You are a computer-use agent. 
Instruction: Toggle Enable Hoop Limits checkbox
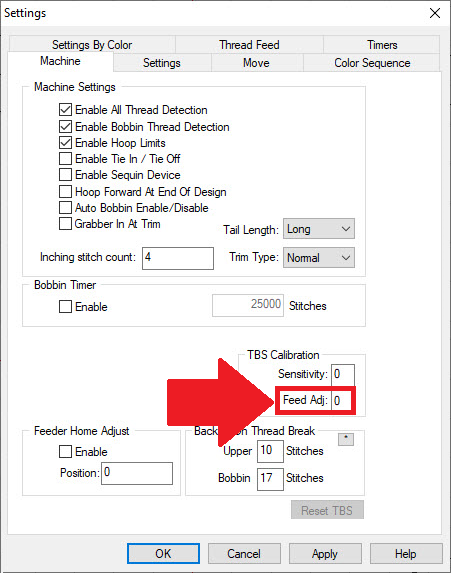(65, 143)
